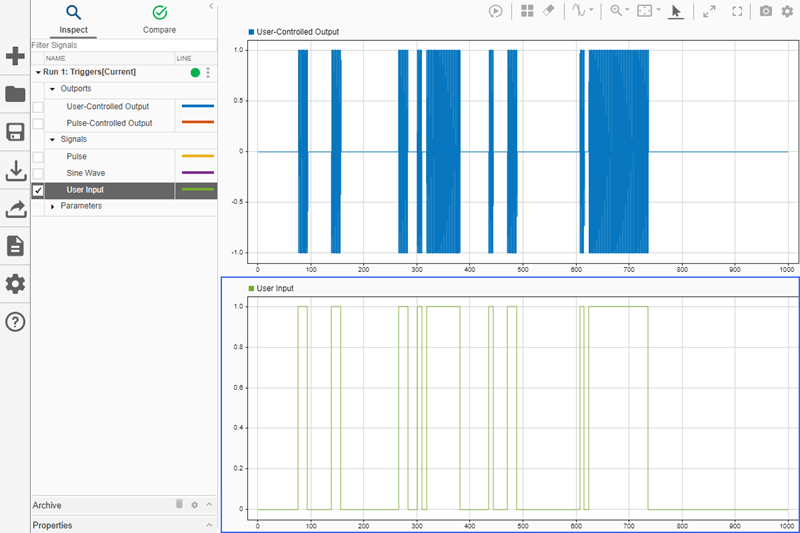
Task: Switch to the Compare tab
Action: tap(159, 19)
